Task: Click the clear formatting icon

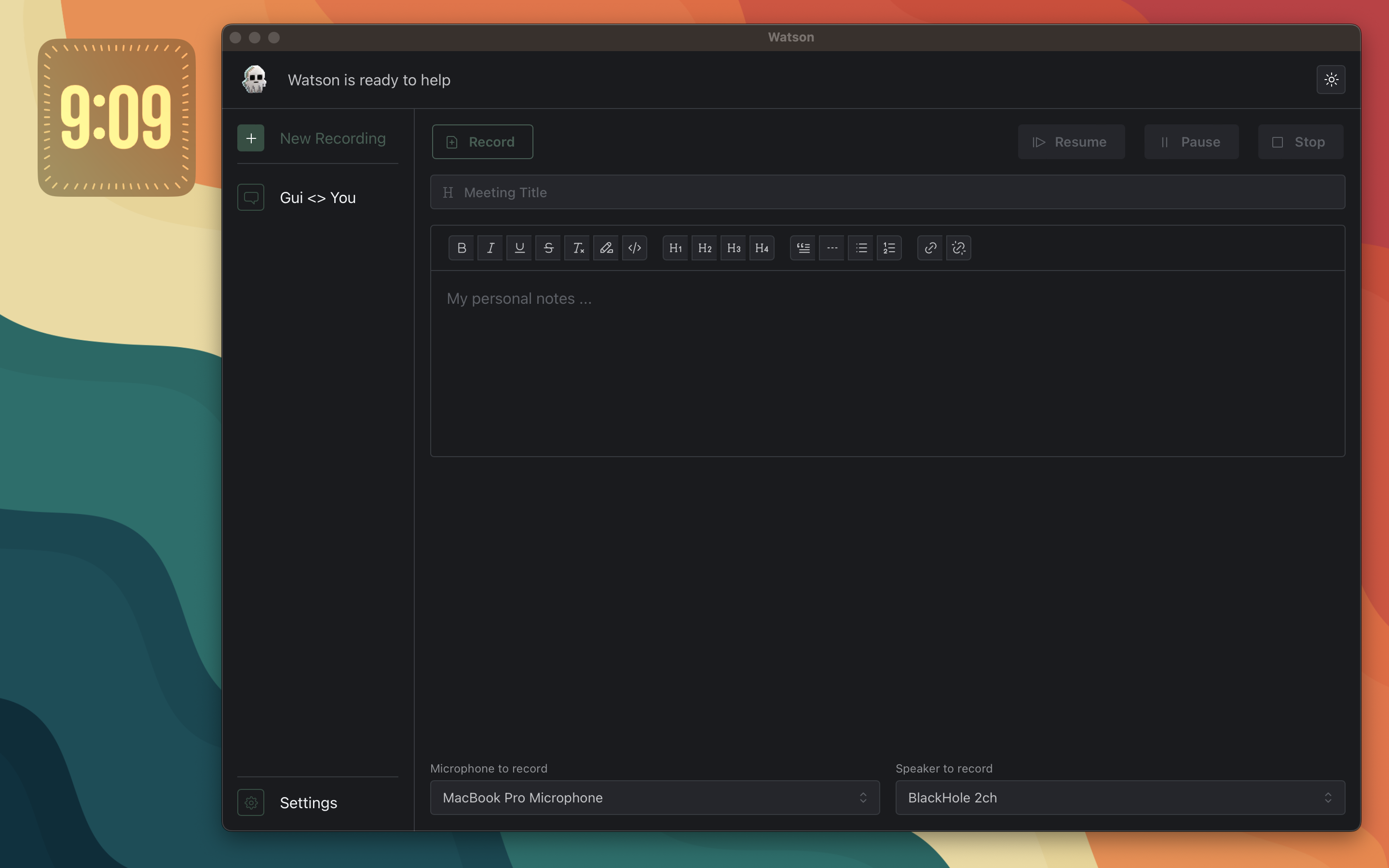Action: pyautogui.click(x=577, y=248)
